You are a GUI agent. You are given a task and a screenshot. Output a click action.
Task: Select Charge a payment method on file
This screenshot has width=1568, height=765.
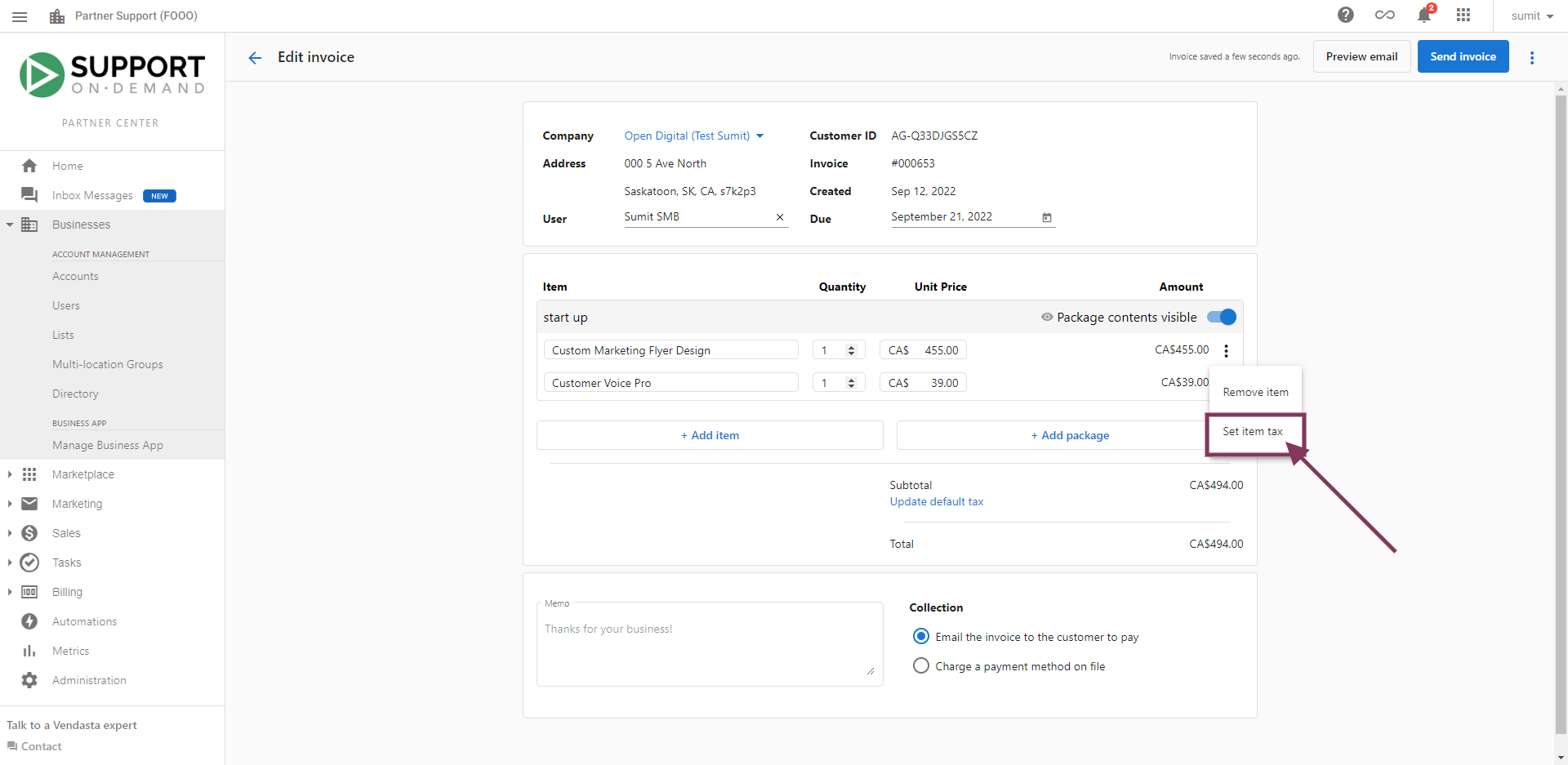[921, 665]
